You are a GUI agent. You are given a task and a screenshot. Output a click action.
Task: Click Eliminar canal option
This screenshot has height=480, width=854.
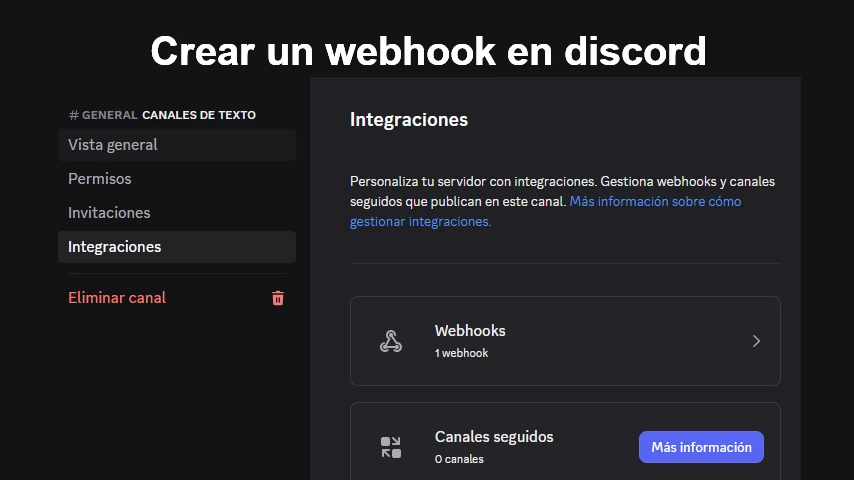pyautogui.click(x=117, y=297)
